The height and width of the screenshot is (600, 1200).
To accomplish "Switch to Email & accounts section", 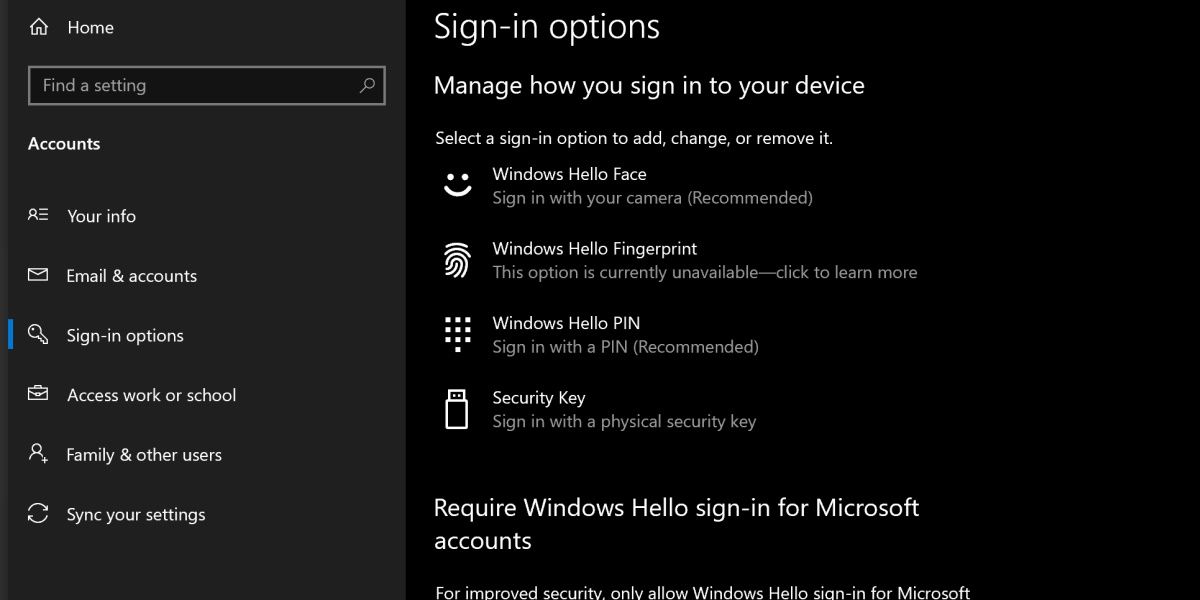I will (131, 275).
